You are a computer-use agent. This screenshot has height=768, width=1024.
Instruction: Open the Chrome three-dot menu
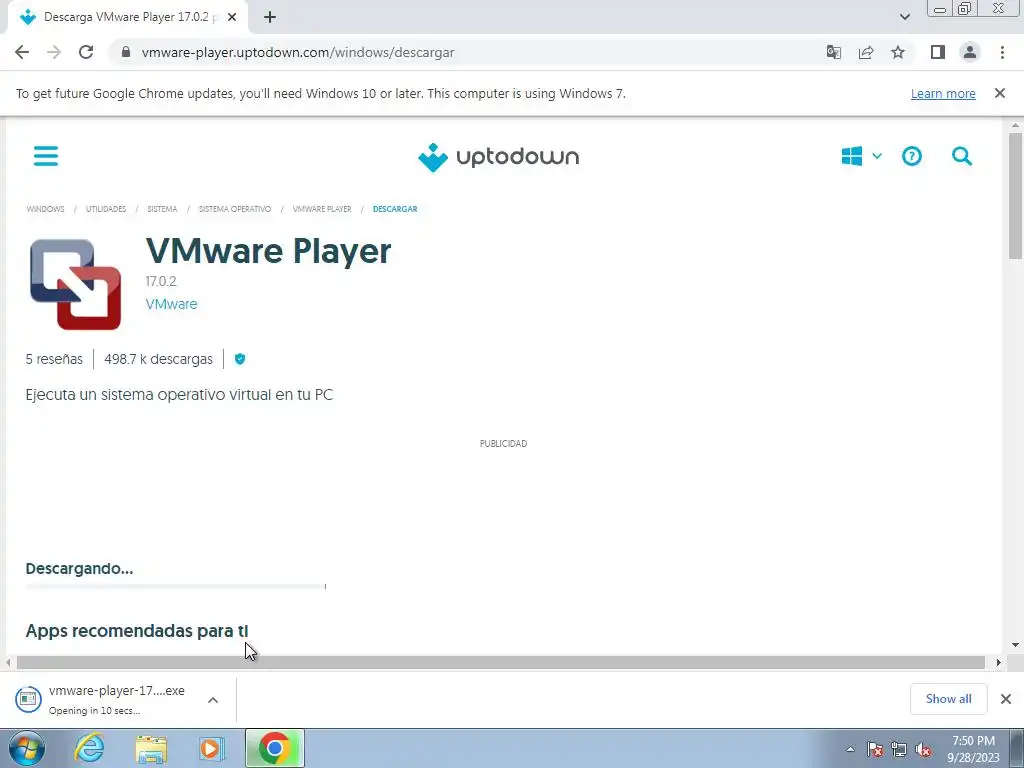click(x=1002, y=52)
